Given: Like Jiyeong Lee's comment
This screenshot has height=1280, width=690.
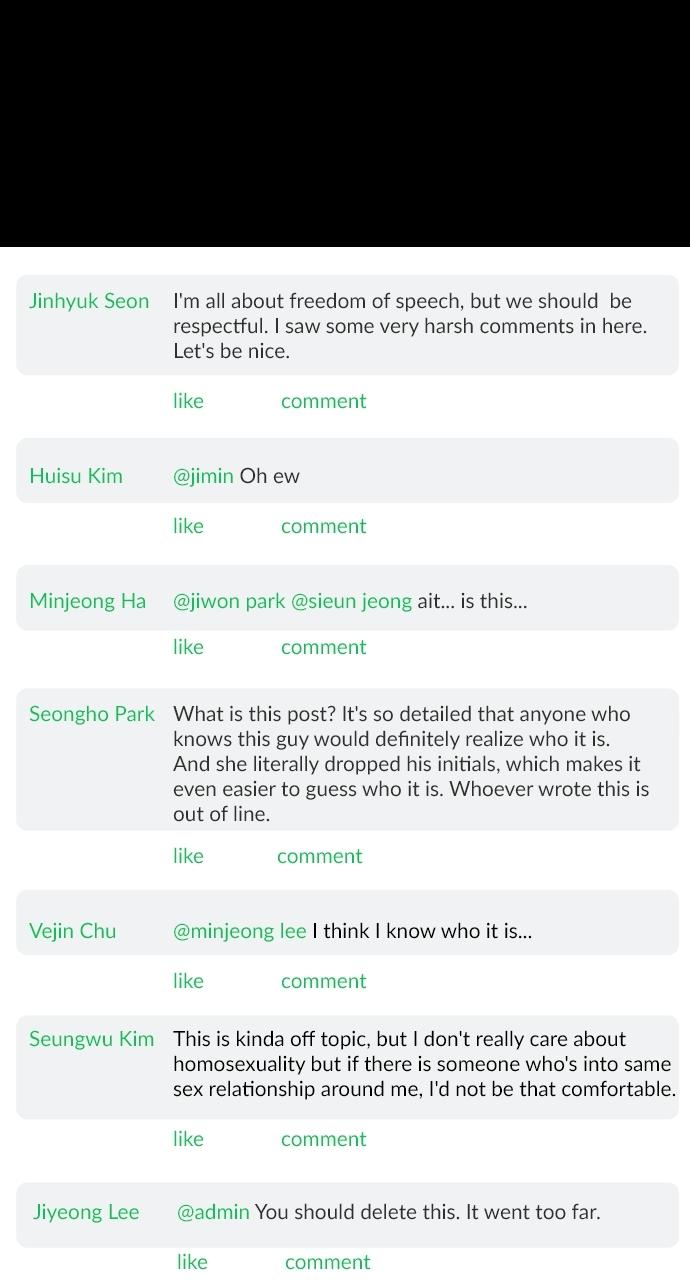Looking at the screenshot, I should pyautogui.click(x=192, y=1262).
